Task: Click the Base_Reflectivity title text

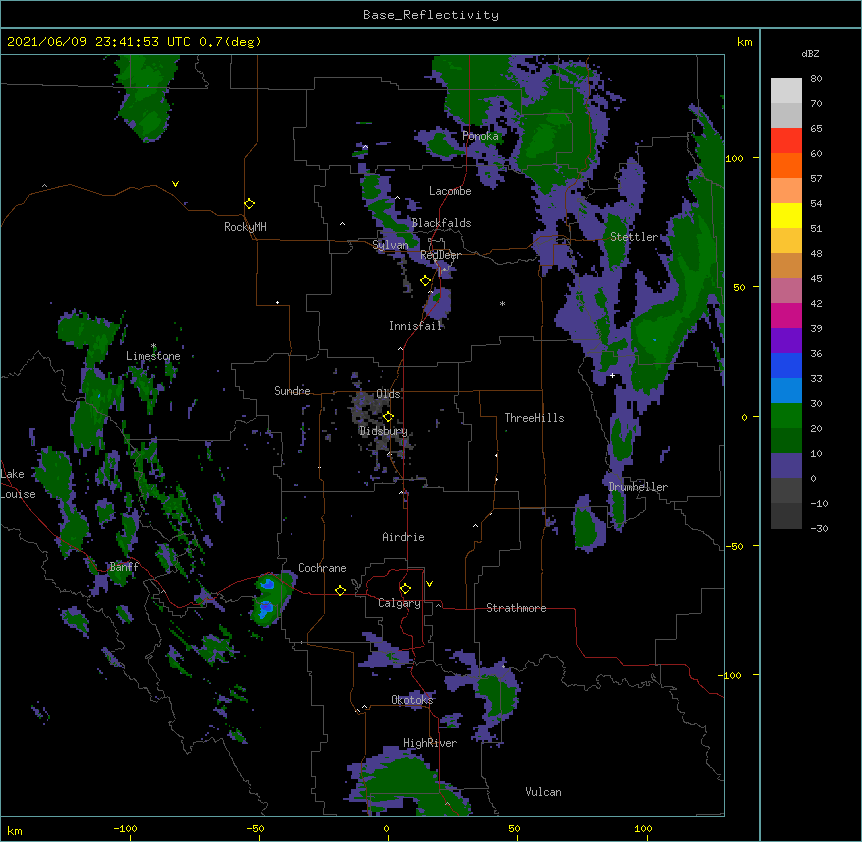Action: 431,15
